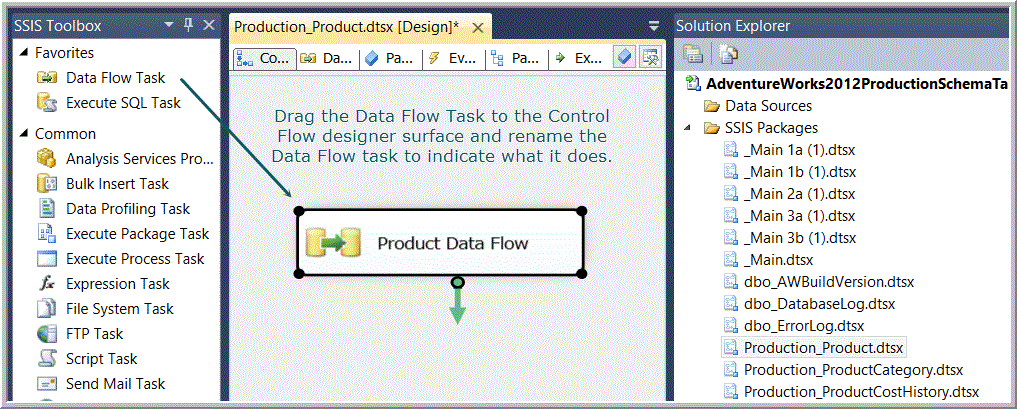1017x409 pixels.
Task: Select the _Main.dtsx package
Action: click(768, 259)
